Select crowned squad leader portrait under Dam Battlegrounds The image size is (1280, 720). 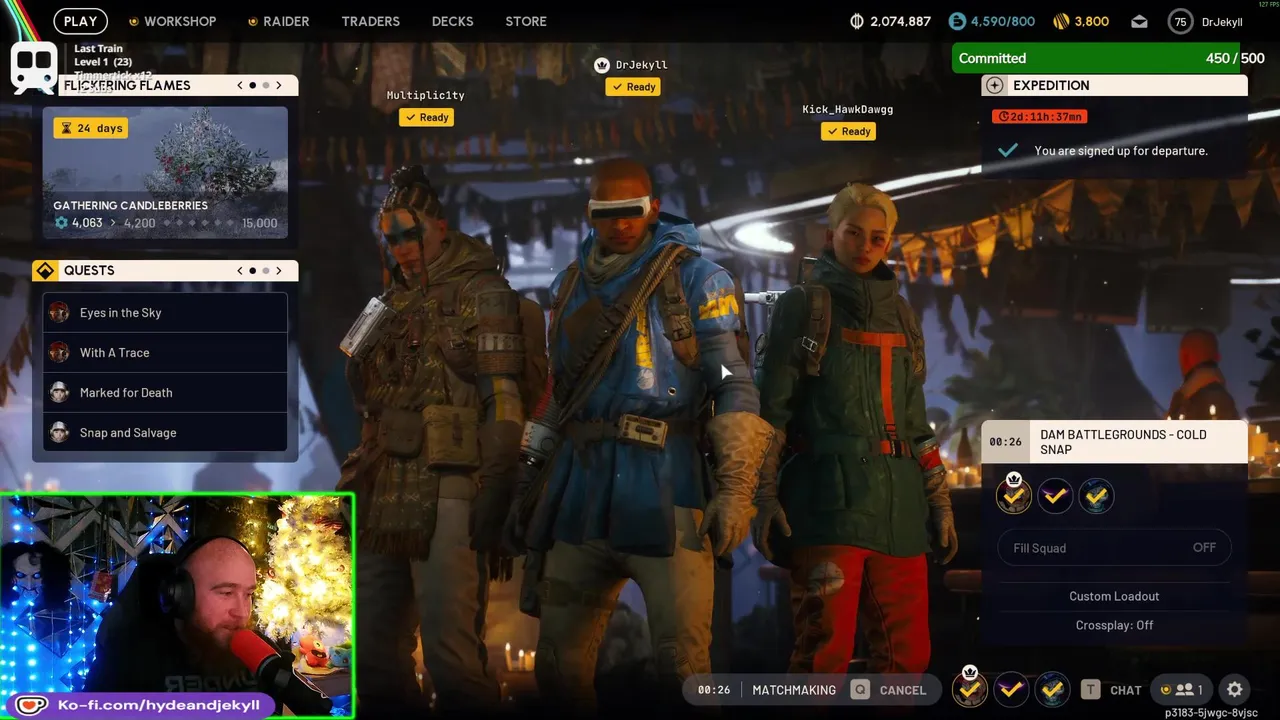(x=1014, y=494)
